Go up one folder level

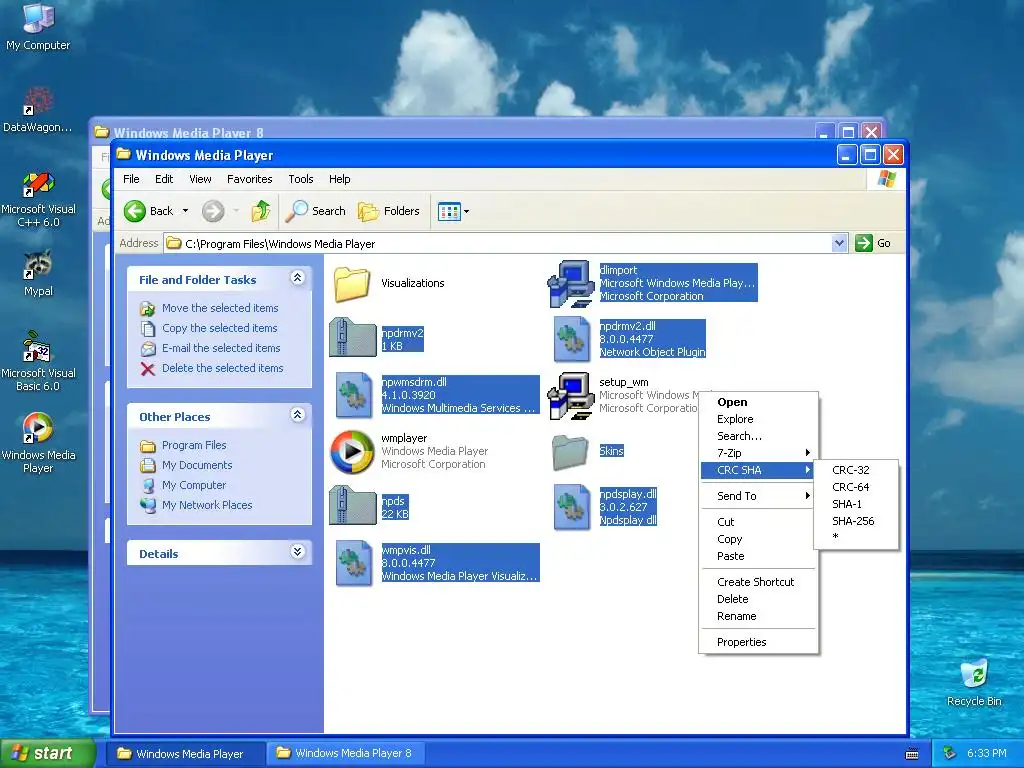[261, 211]
